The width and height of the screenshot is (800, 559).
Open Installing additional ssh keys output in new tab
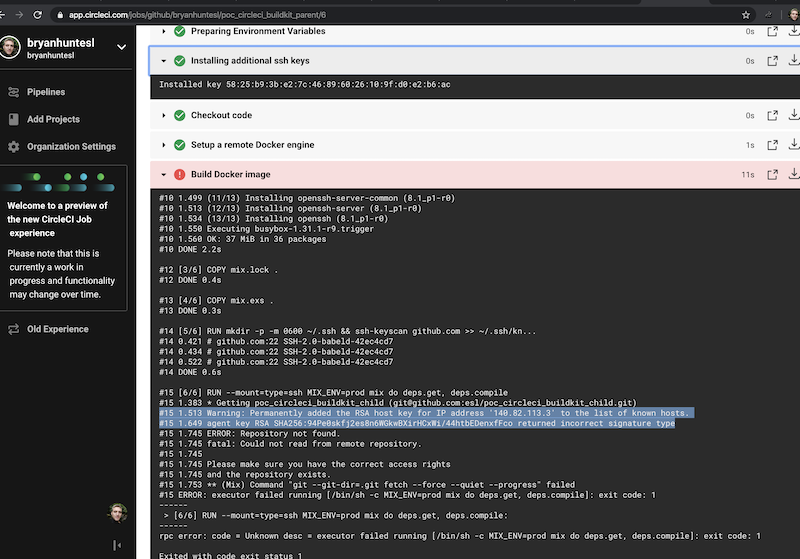click(772, 61)
